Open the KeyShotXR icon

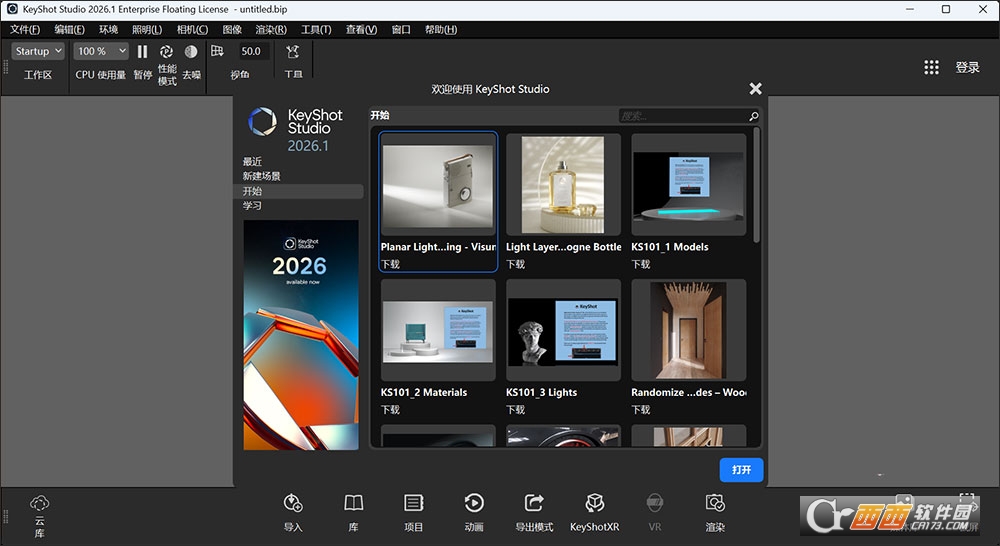(x=594, y=503)
